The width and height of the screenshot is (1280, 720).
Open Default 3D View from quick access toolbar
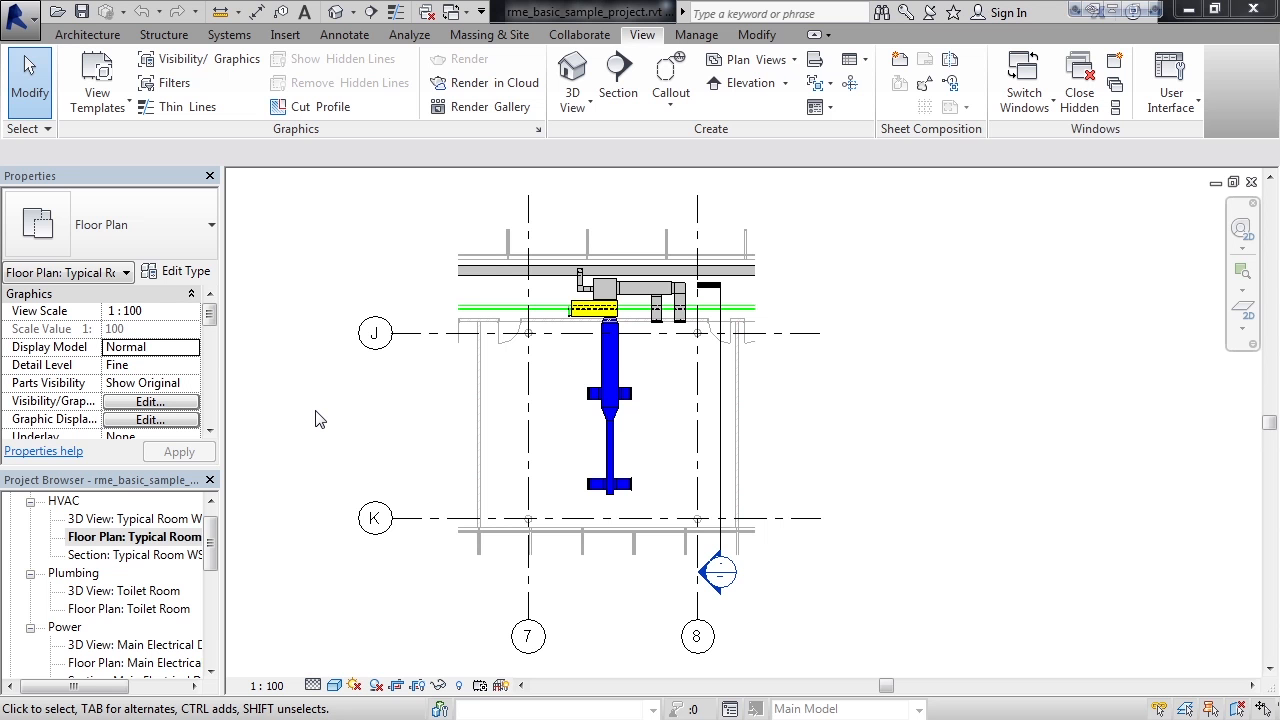coord(336,12)
